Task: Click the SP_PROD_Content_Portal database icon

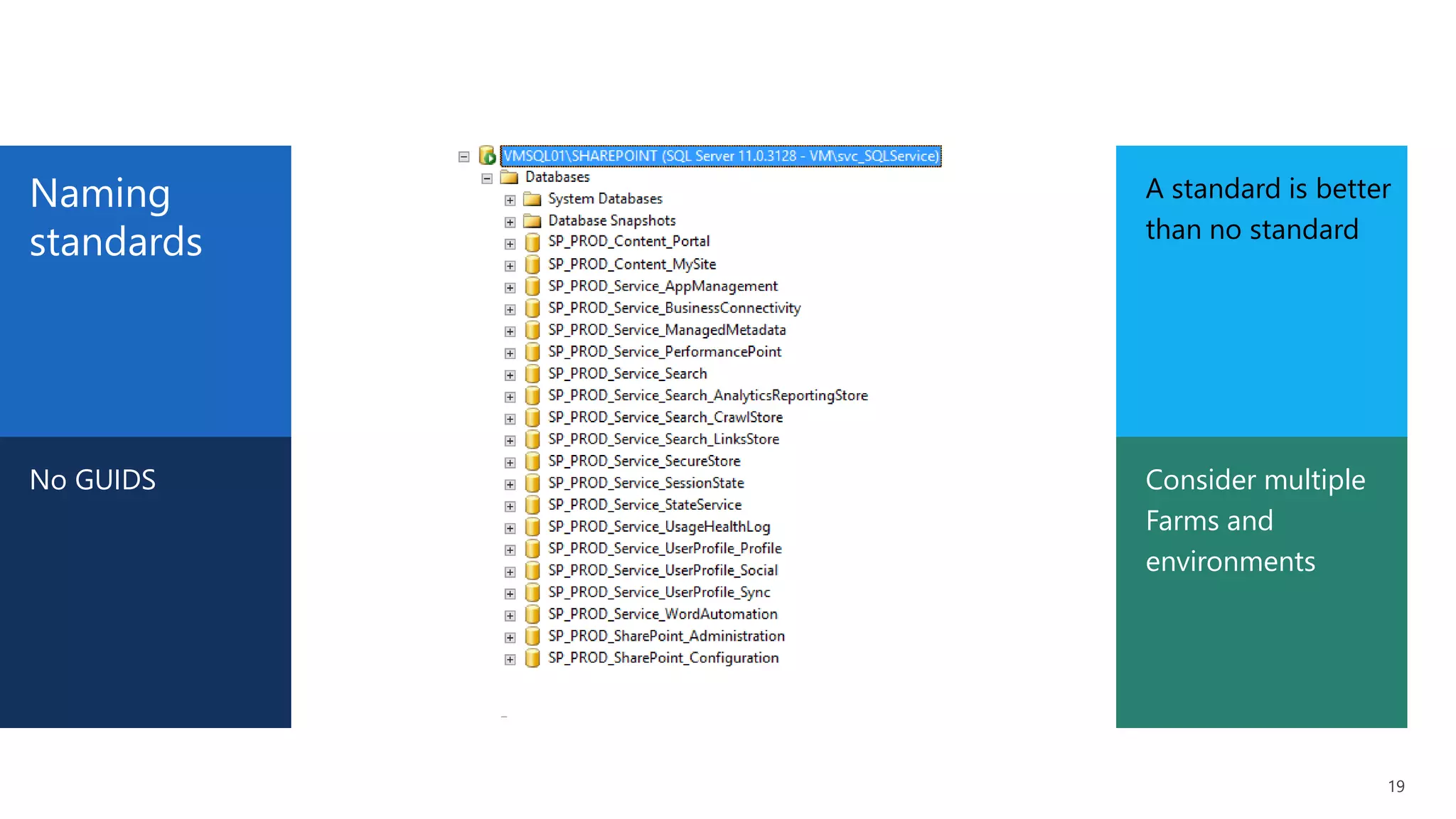Action: coord(532,242)
